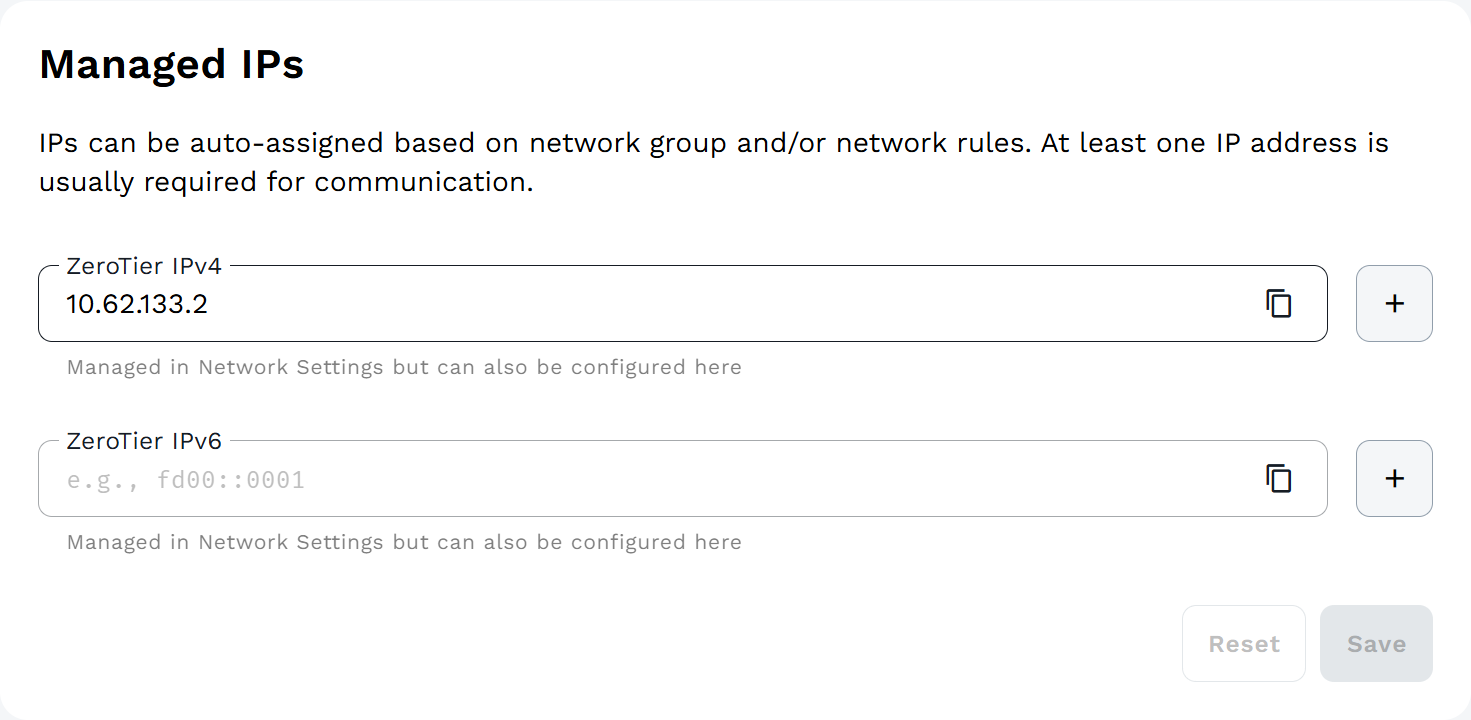Click the helper text below IPv4 field
The width and height of the screenshot is (1471, 720).
(x=404, y=367)
